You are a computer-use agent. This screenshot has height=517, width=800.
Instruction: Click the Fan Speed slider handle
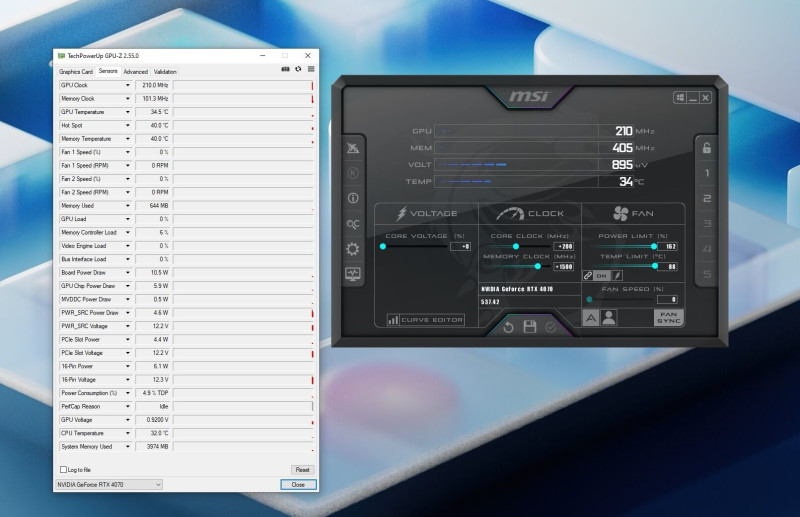(590, 300)
